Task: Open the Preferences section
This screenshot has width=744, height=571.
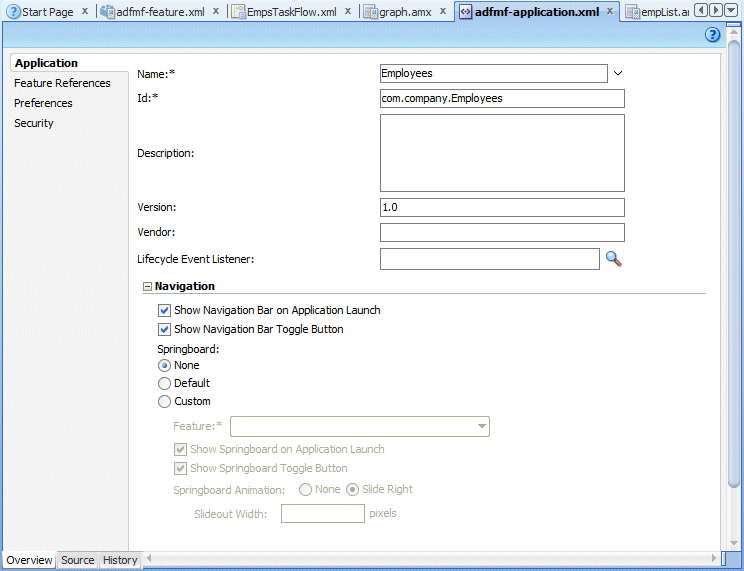Action: pos(43,103)
